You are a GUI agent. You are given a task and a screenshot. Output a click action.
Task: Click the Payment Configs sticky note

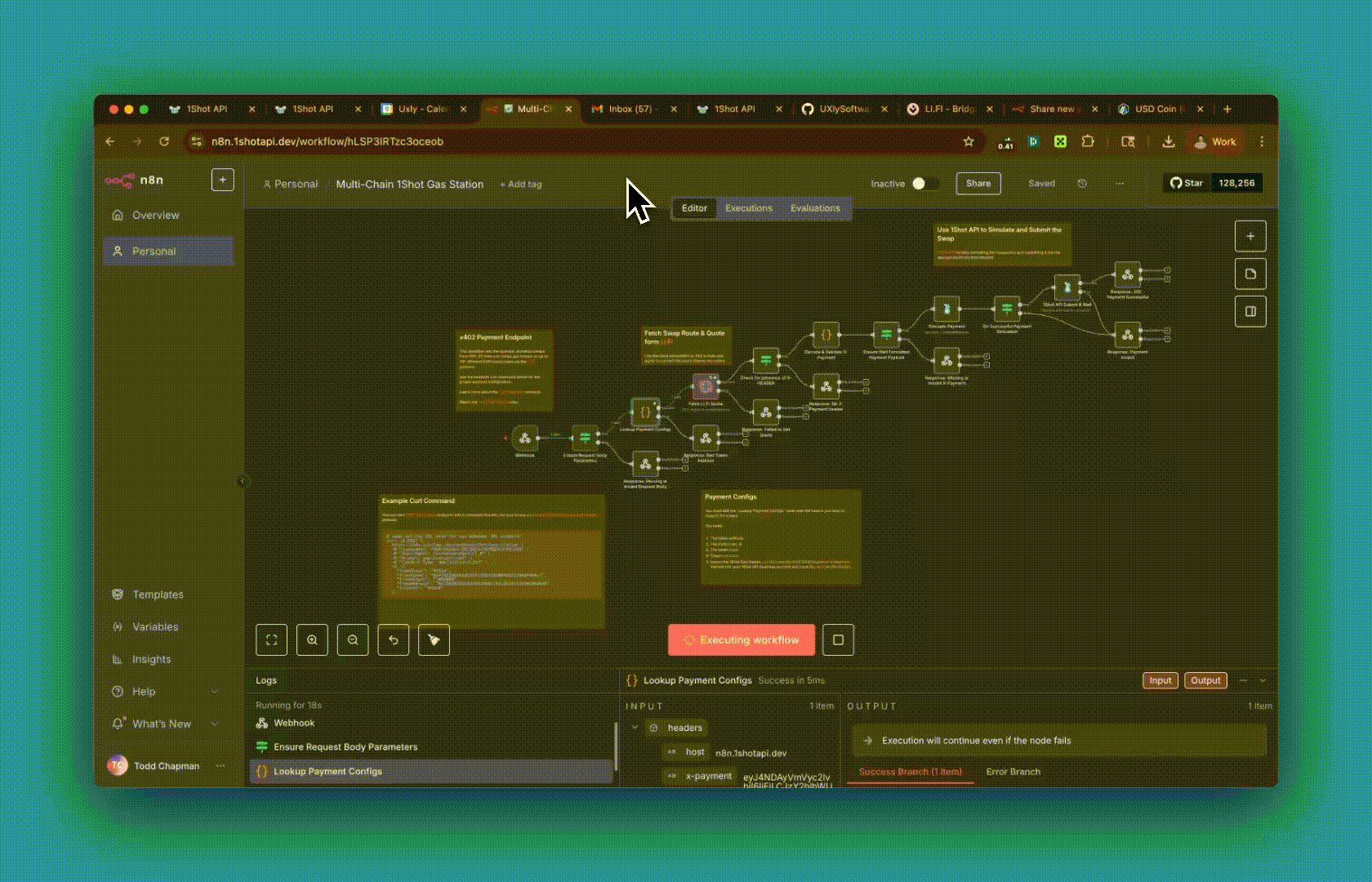(x=781, y=537)
